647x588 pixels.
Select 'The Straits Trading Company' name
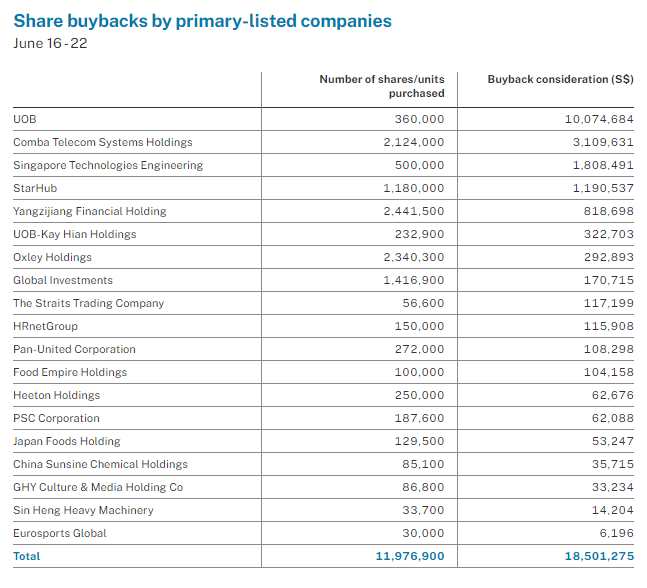pyautogui.click(x=88, y=303)
